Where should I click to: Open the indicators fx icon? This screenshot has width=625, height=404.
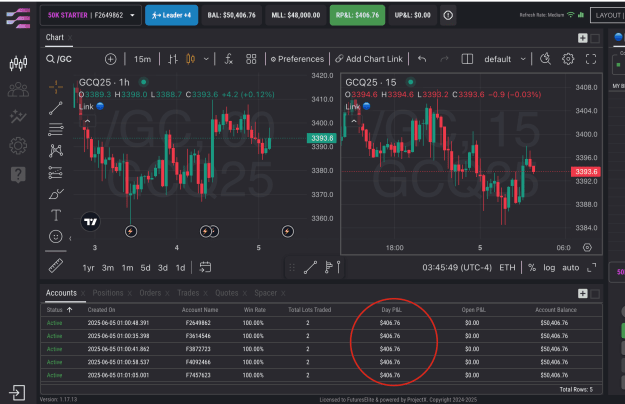228,59
